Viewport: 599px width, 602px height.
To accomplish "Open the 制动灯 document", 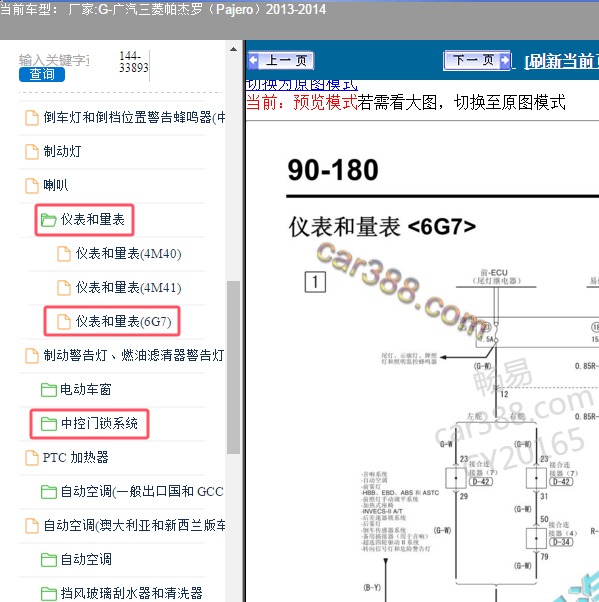I will (x=62, y=151).
